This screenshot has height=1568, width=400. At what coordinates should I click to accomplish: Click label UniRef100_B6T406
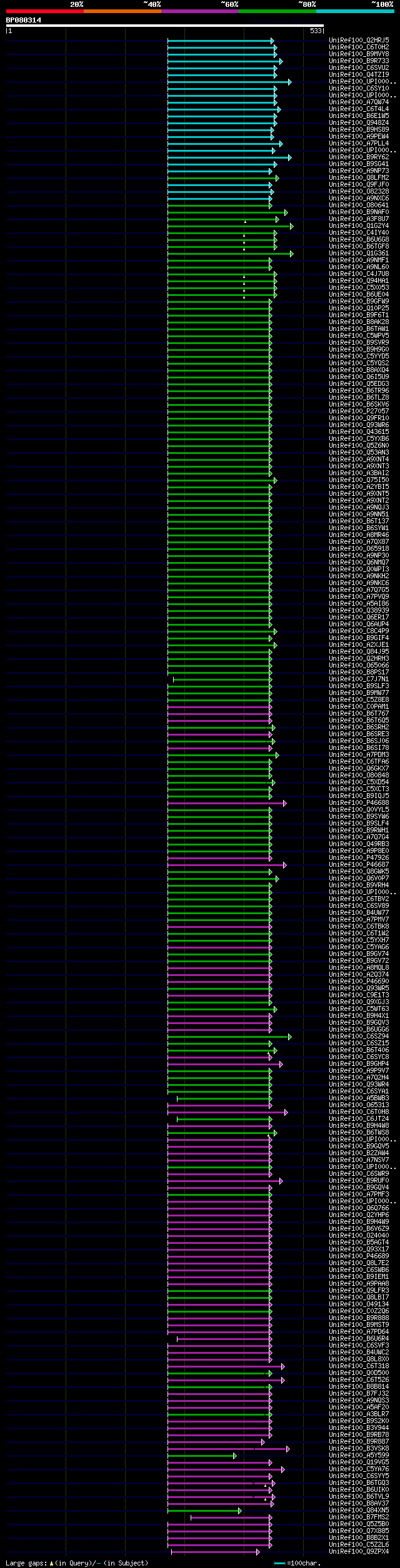[x=359, y=1050]
